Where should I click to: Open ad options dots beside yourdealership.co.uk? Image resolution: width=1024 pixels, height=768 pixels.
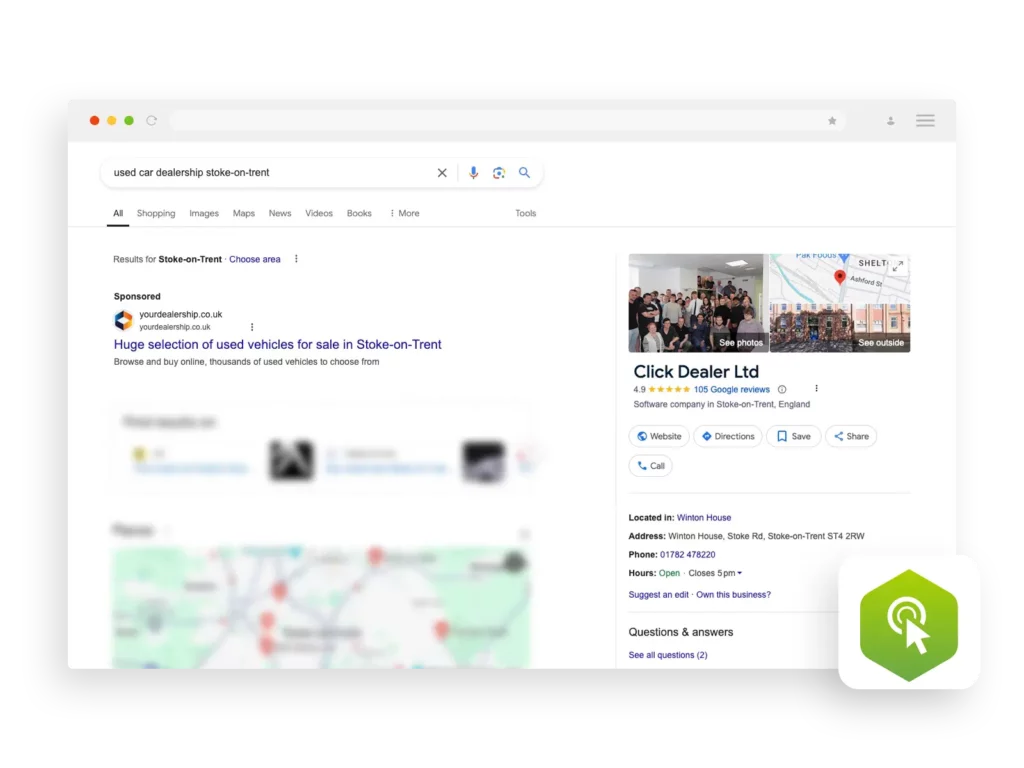[x=252, y=327]
